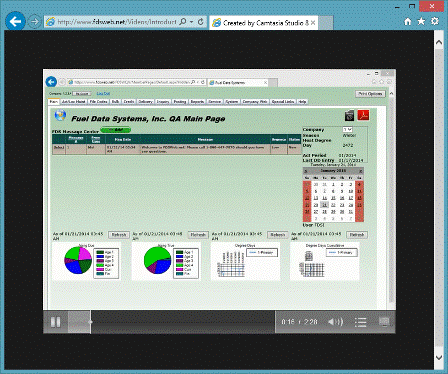448x374 pixels.
Task: Open the video table of contents icon
Action: click(x=360, y=322)
